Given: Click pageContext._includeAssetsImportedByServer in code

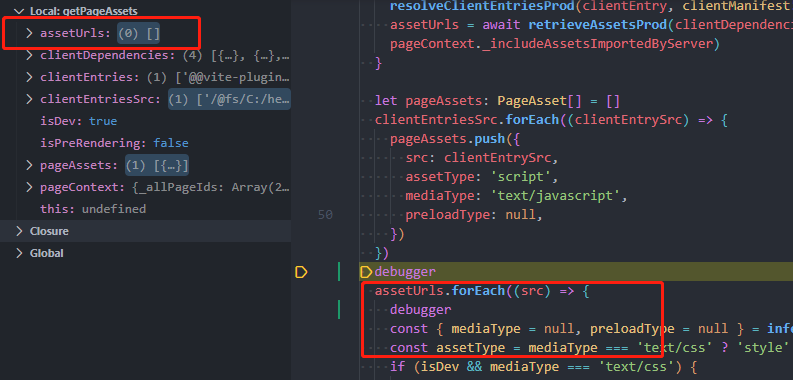Looking at the screenshot, I should coord(551,44).
